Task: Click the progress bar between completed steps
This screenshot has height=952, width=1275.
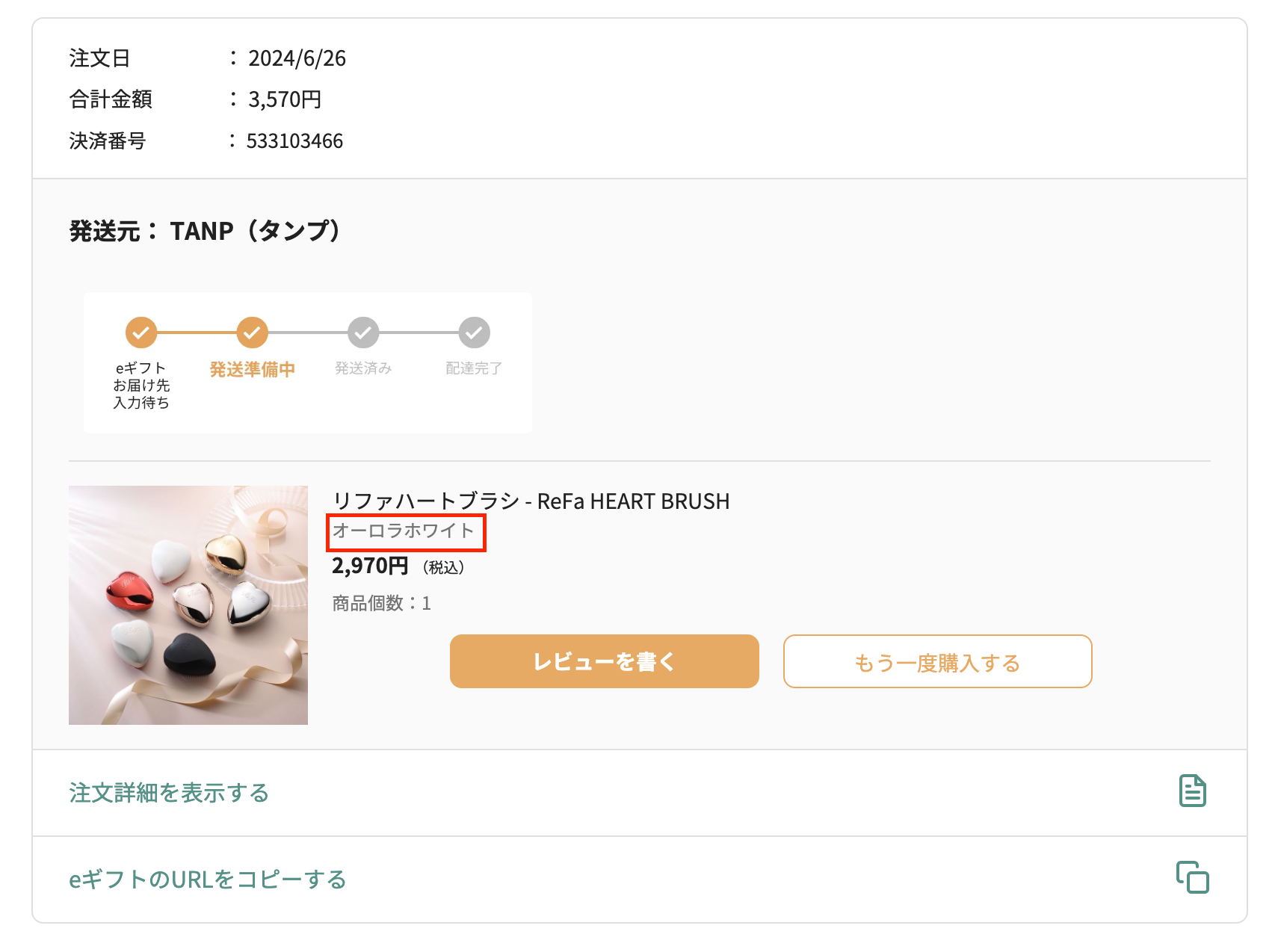Action: [x=197, y=334]
